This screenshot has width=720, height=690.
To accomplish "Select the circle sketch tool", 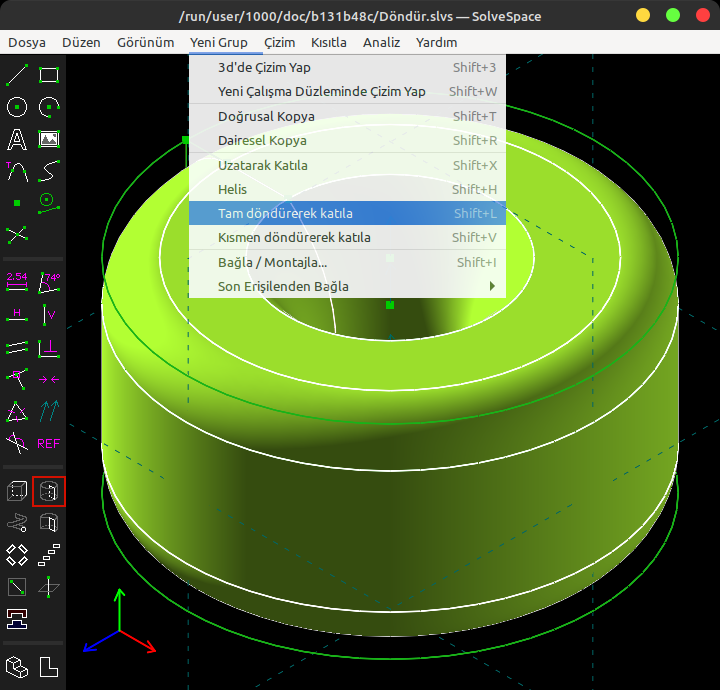I will (x=17, y=107).
